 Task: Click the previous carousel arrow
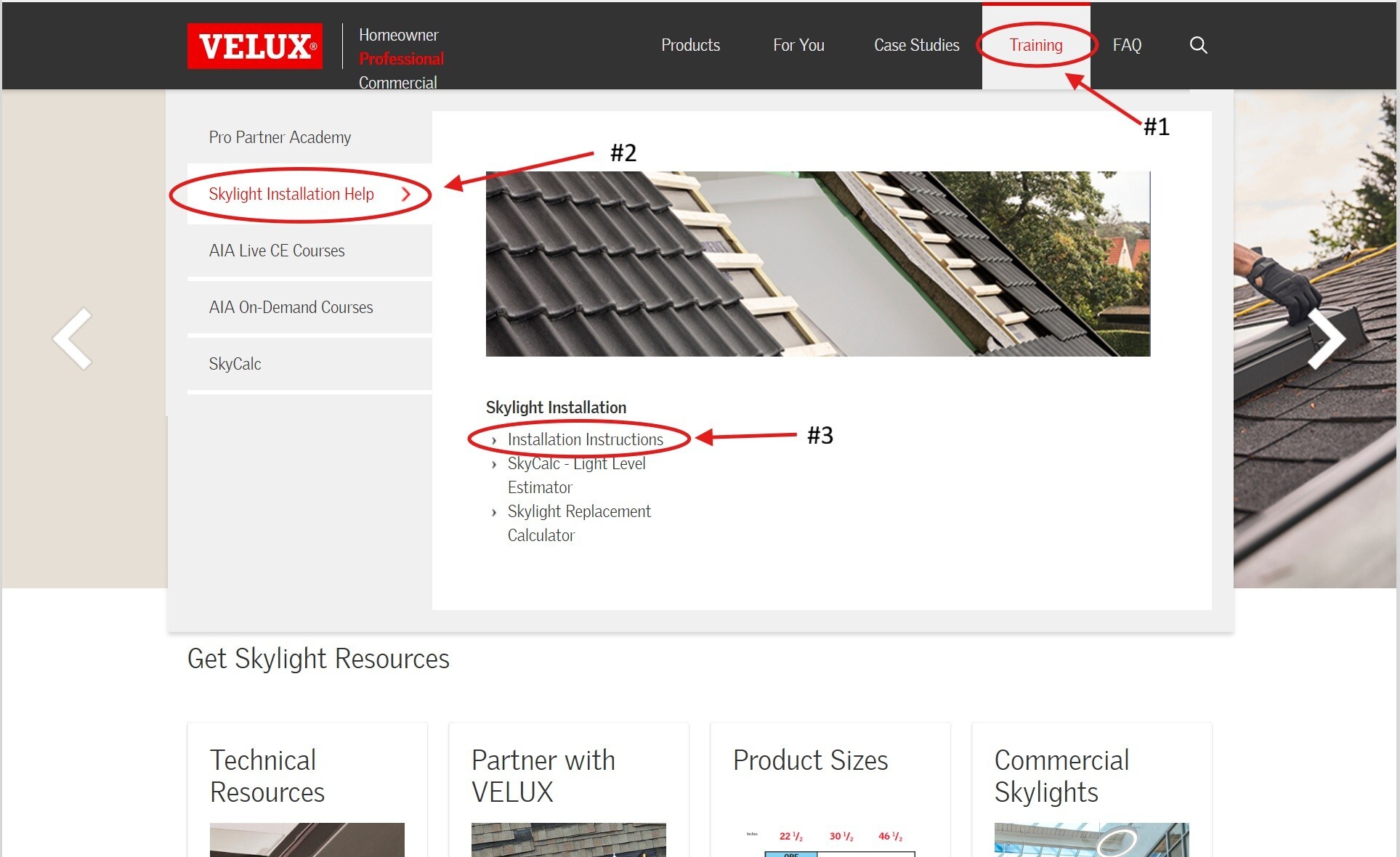click(x=71, y=338)
